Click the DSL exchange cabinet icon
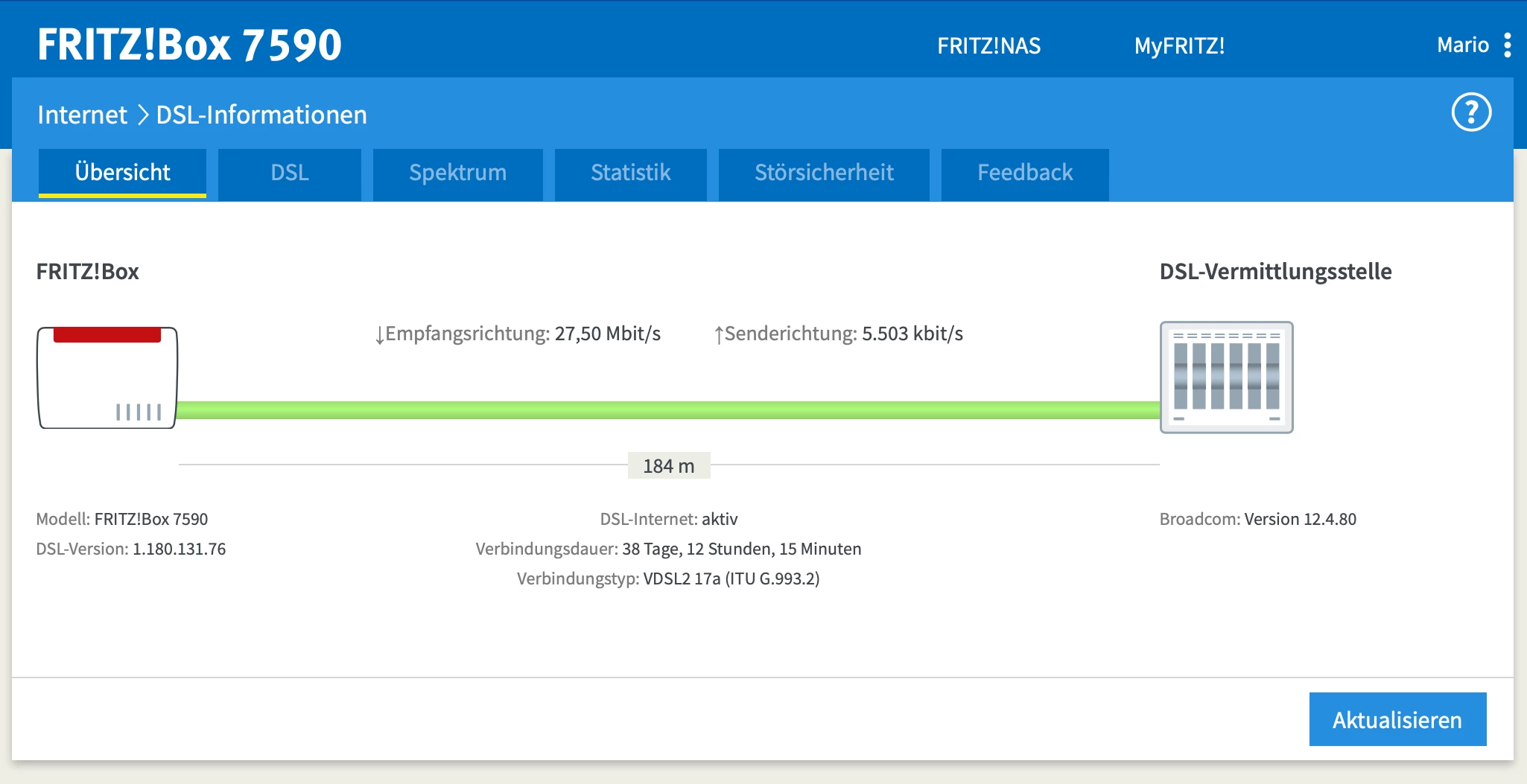 [1226, 377]
